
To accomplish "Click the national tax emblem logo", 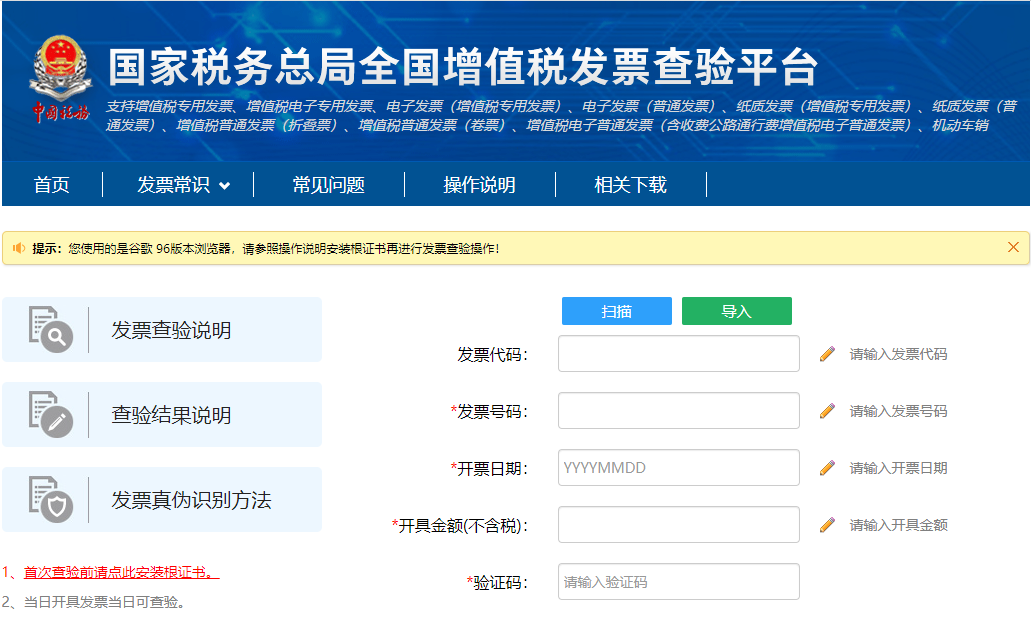I will tap(60, 78).
